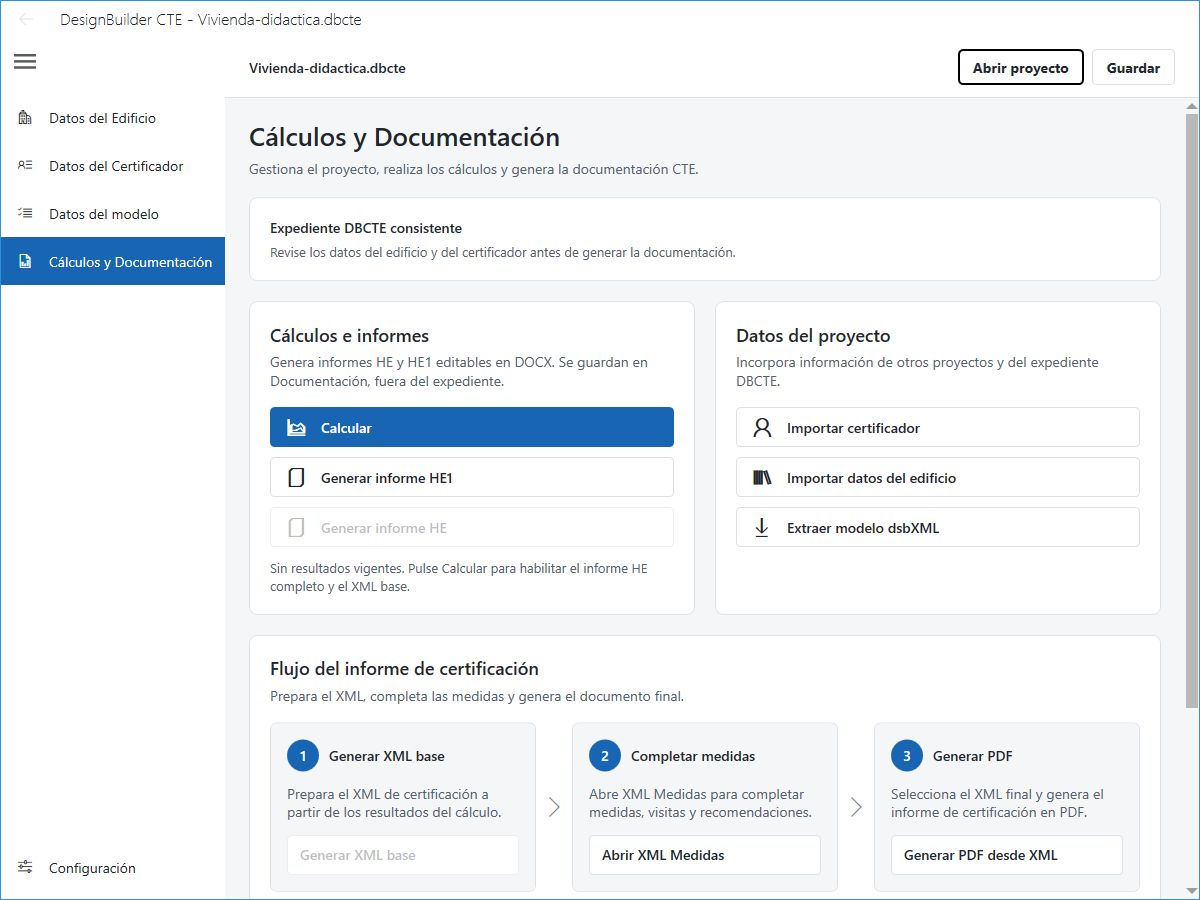
Task: Click the document icon beside Cálculos y Documentación
Action: (x=25, y=262)
